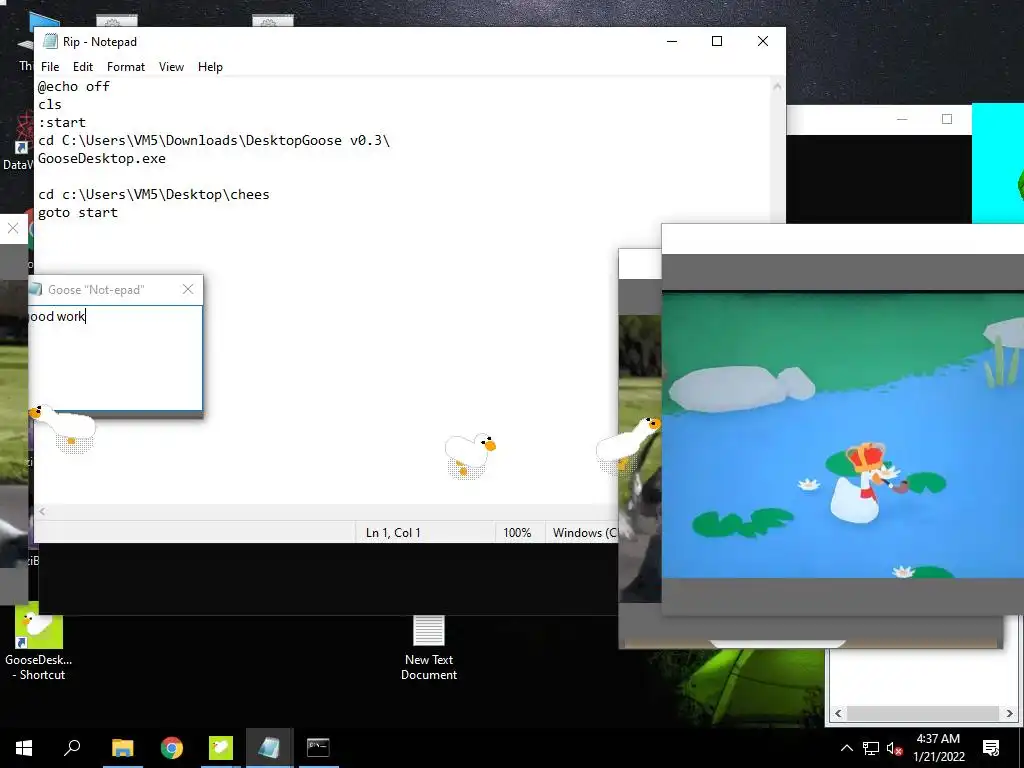This screenshot has width=1024, height=768.
Task: Click the "cls" line in Notepad
Action: click(50, 104)
